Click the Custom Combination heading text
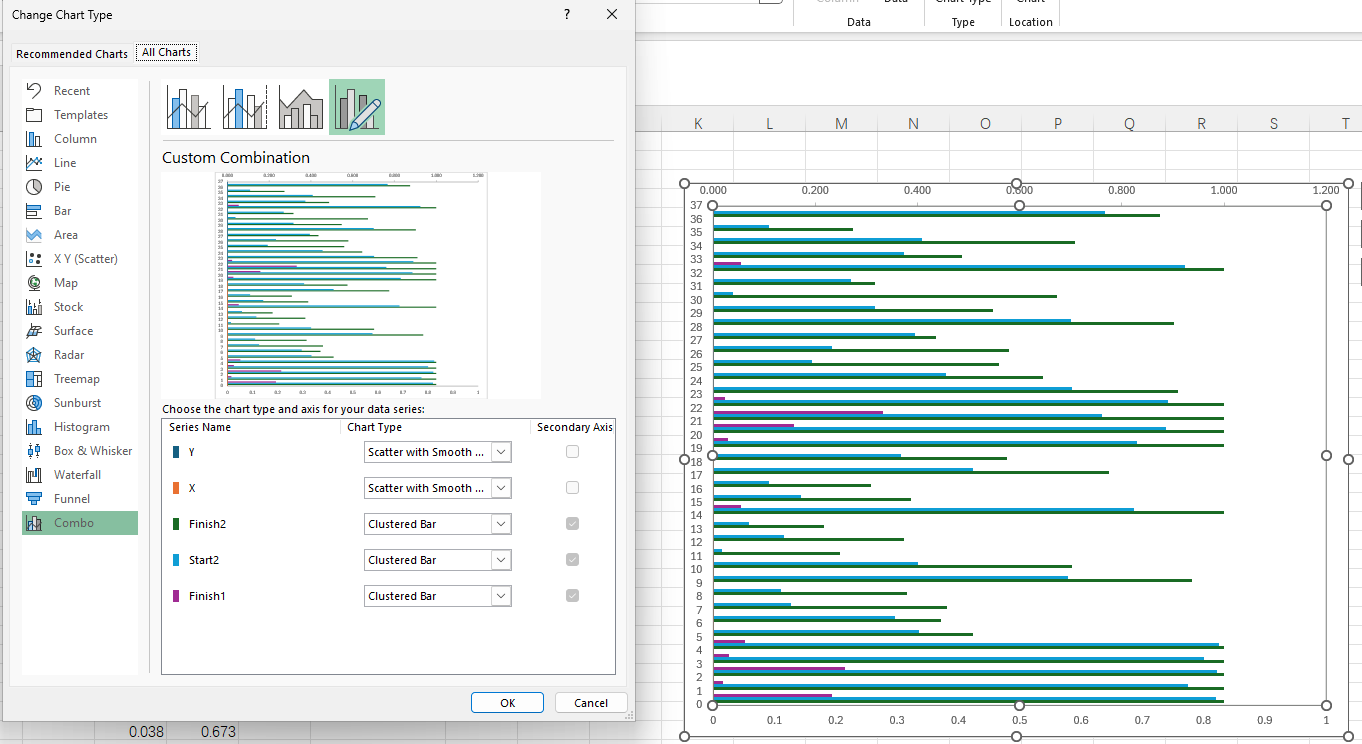This screenshot has height=744, width=1362. coord(236,158)
